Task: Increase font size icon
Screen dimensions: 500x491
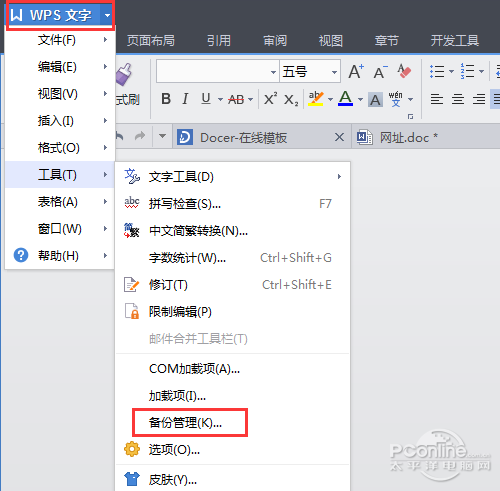Action: point(356,71)
